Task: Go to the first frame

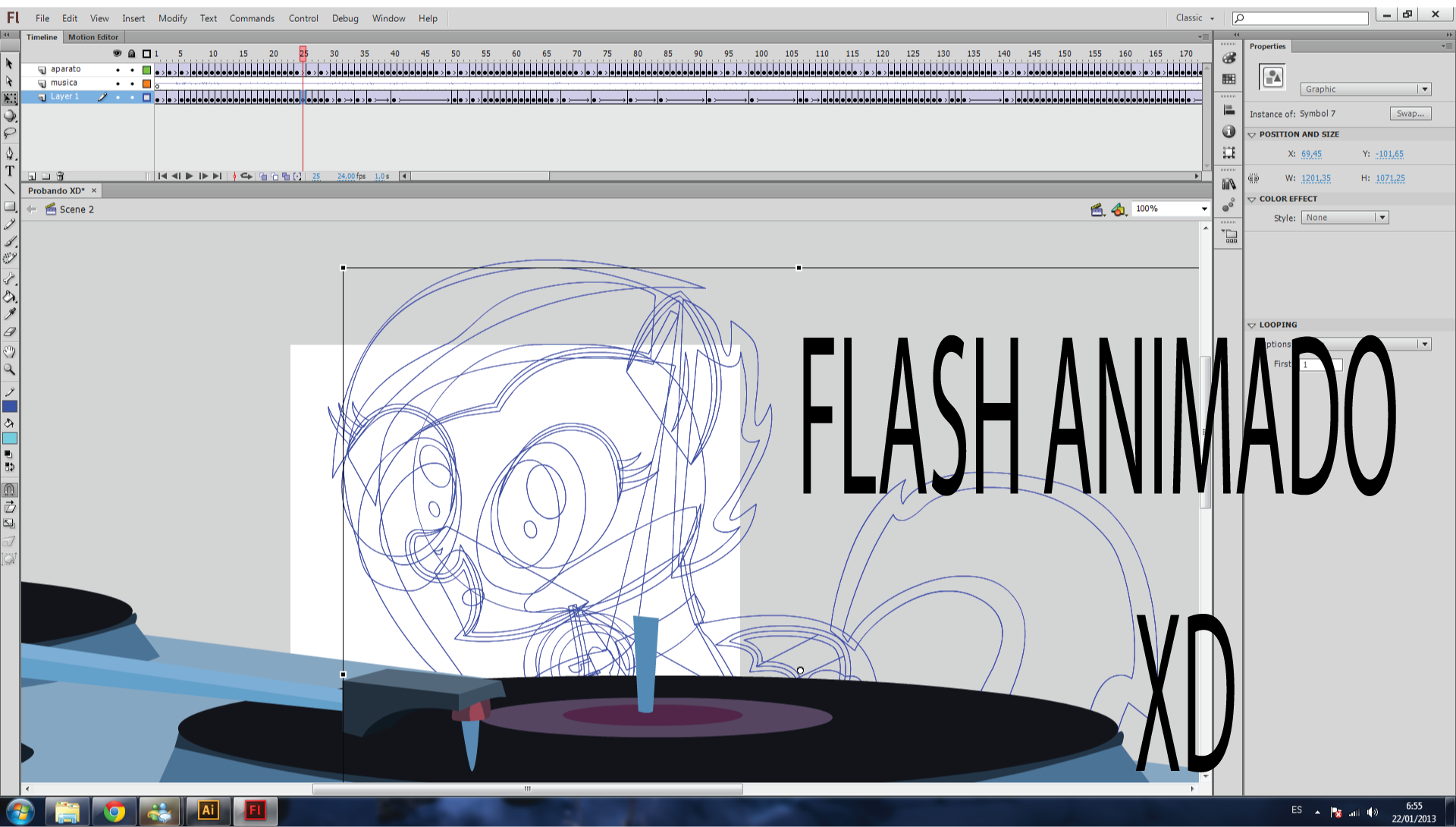Action: pyautogui.click(x=162, y=176)
